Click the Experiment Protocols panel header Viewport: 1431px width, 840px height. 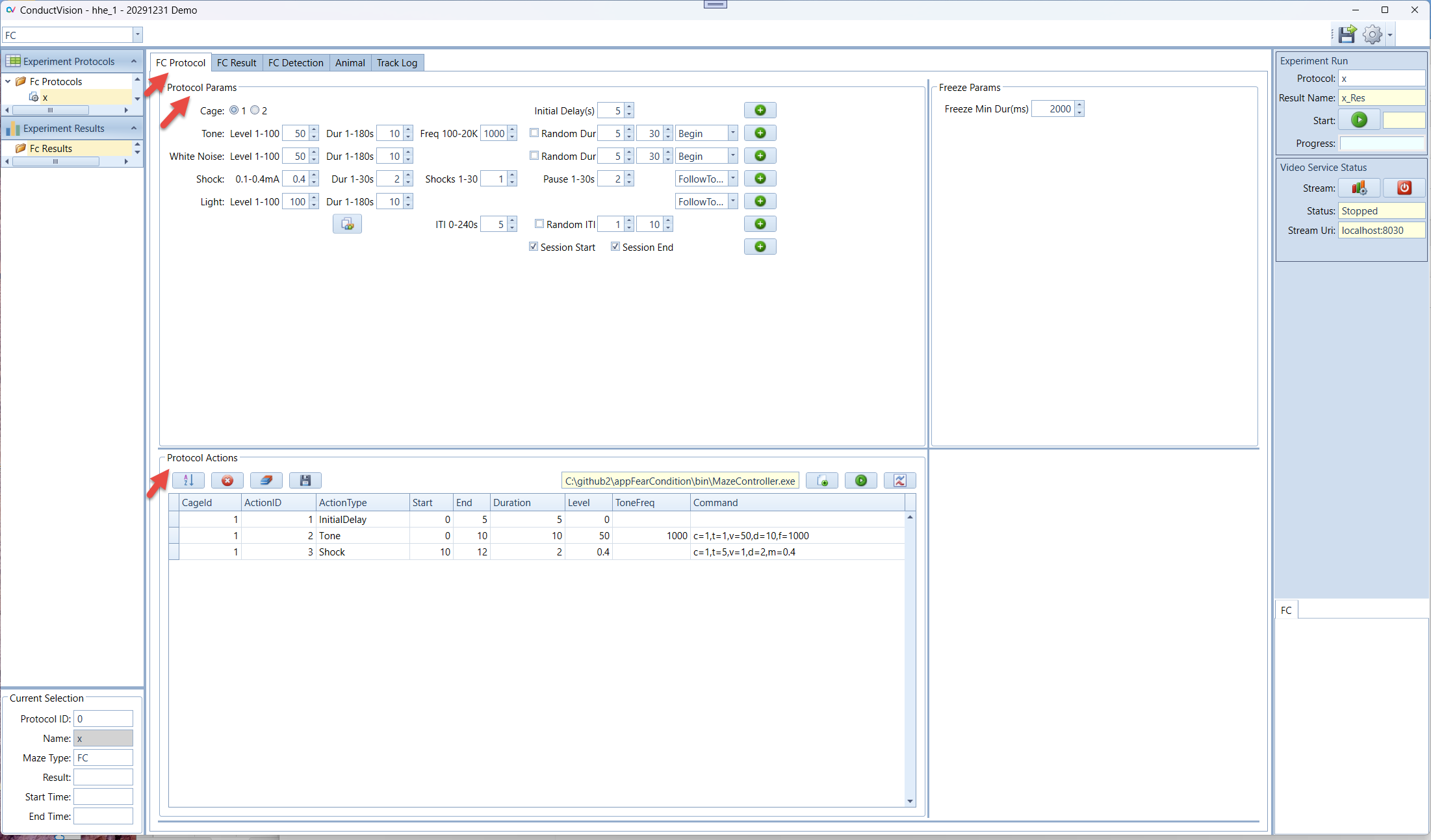[x=69, y=62]
